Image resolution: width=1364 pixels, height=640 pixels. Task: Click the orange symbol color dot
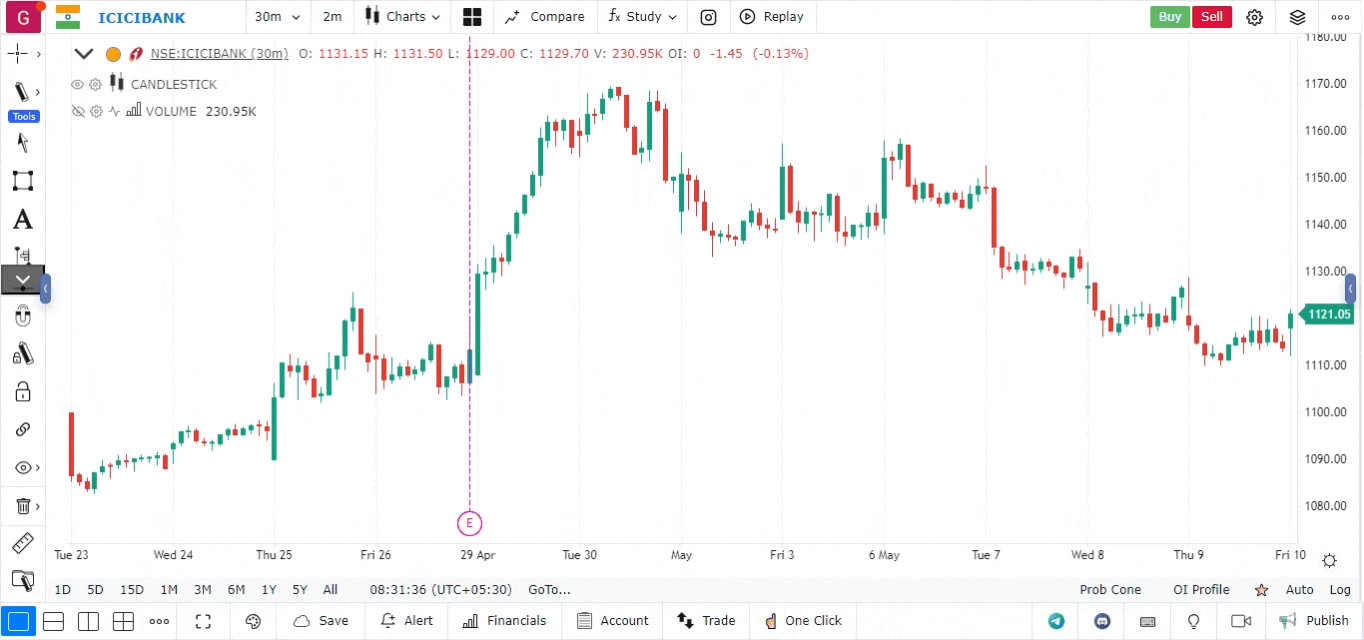click(113, 54)
